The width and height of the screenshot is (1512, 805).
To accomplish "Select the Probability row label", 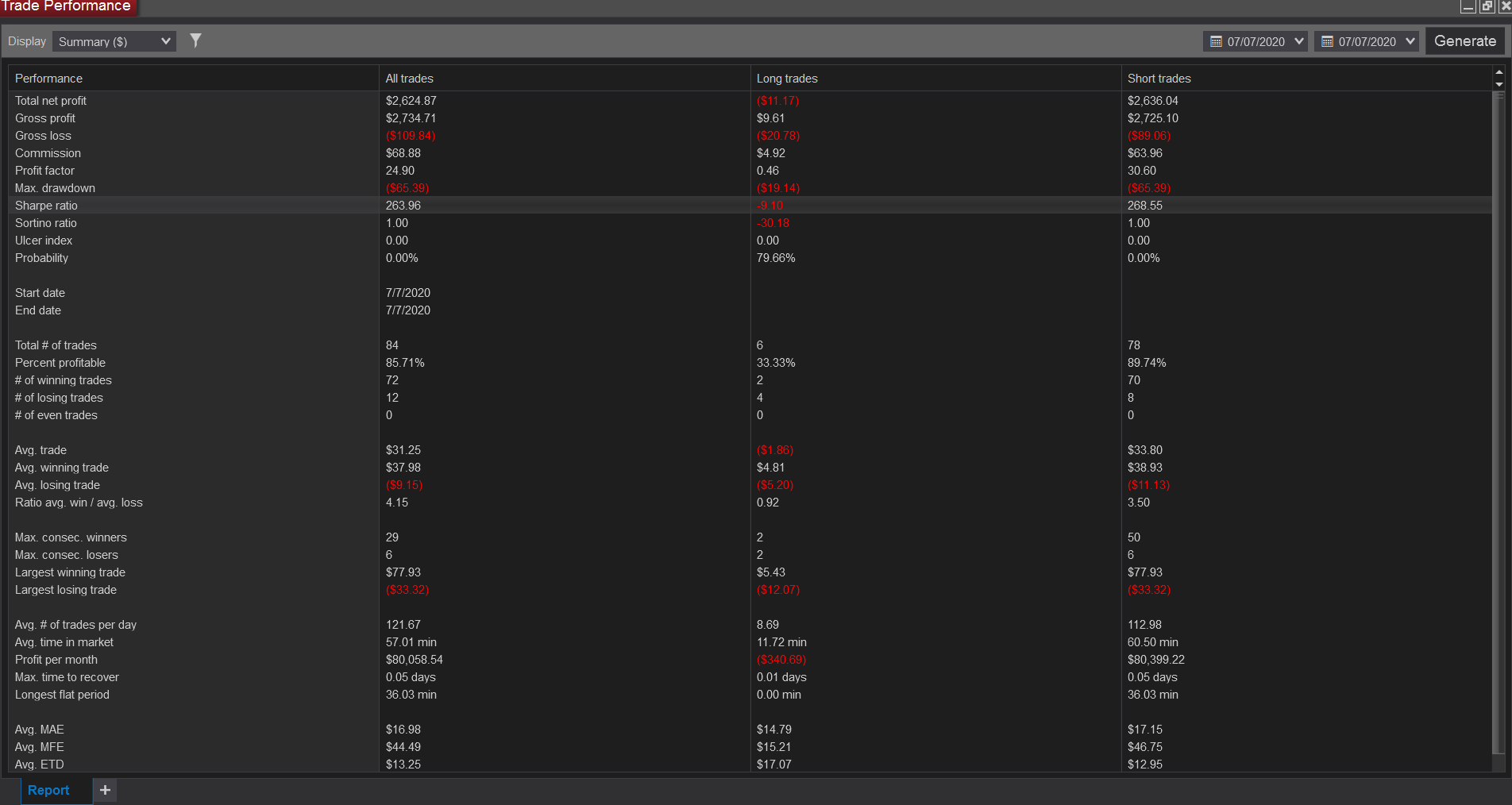I will [41, 258].
